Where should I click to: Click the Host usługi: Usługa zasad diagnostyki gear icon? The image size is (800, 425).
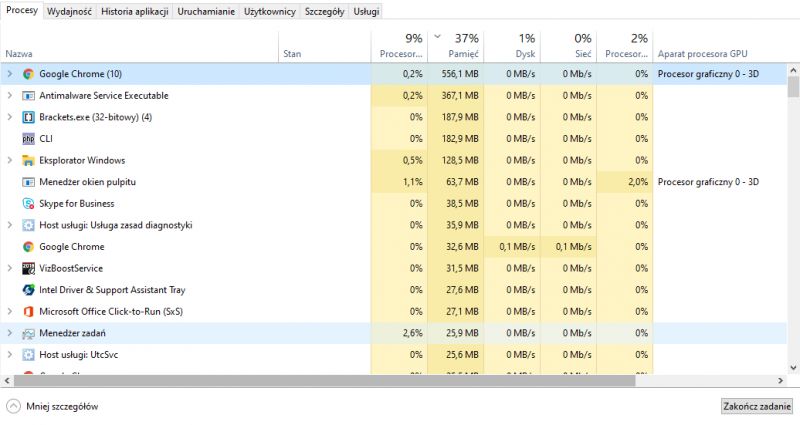[29, 225]
